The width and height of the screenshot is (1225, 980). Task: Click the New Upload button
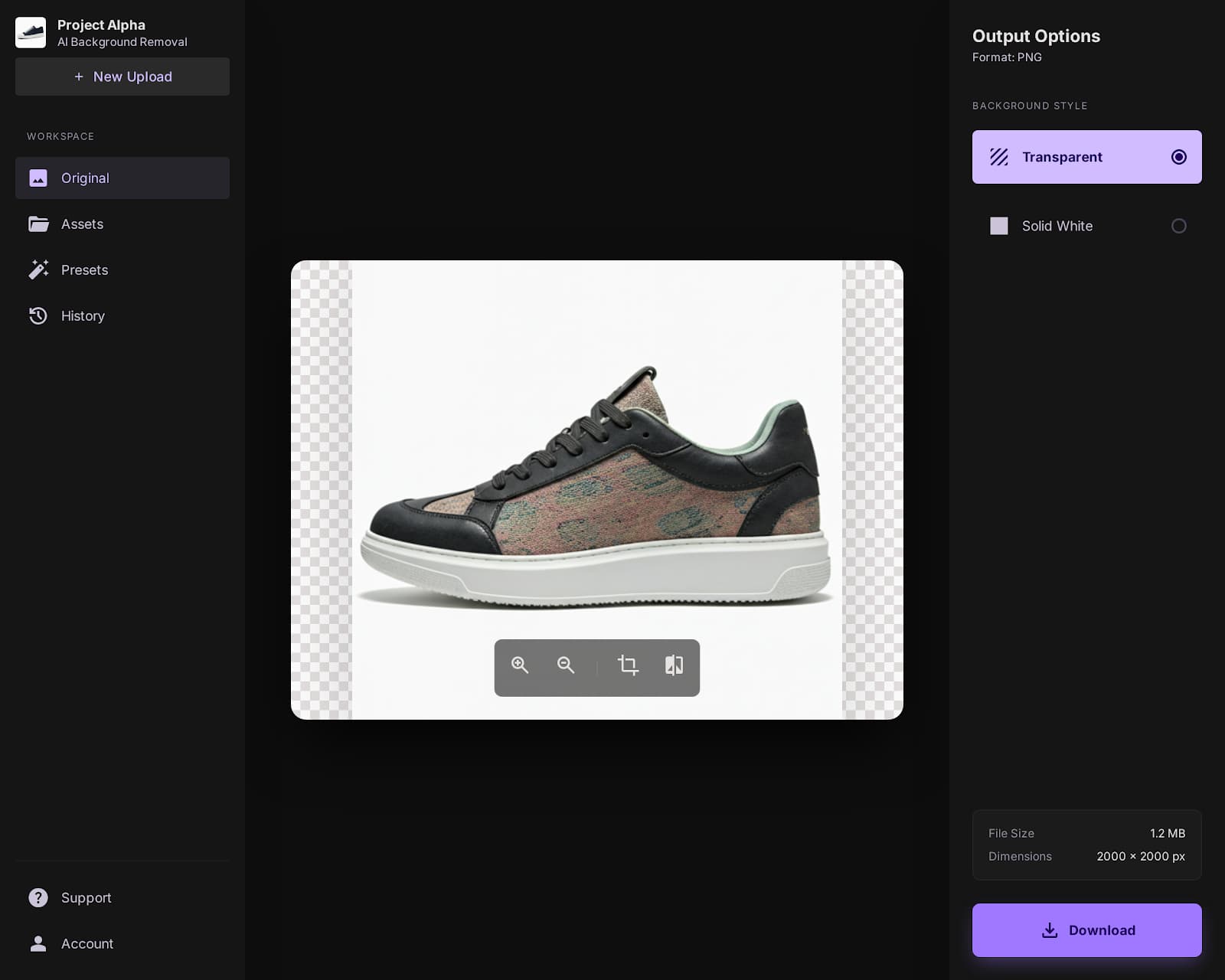point(122,77)
